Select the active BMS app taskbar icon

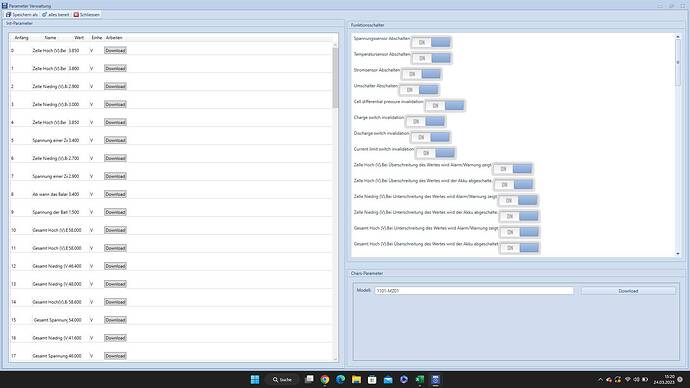(435, 379)
